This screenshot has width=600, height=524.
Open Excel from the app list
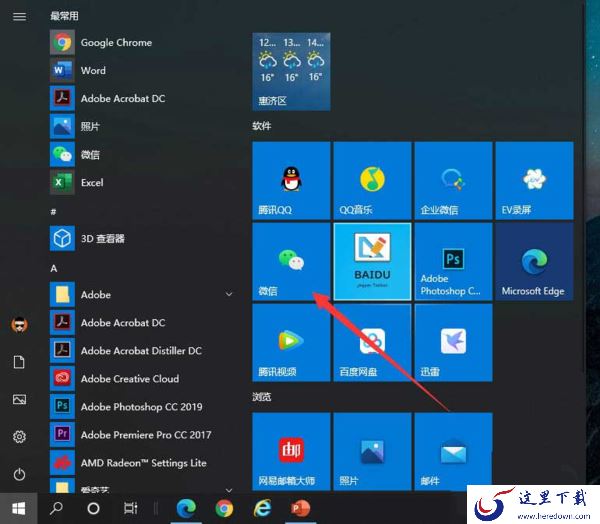tap(142, 183)
